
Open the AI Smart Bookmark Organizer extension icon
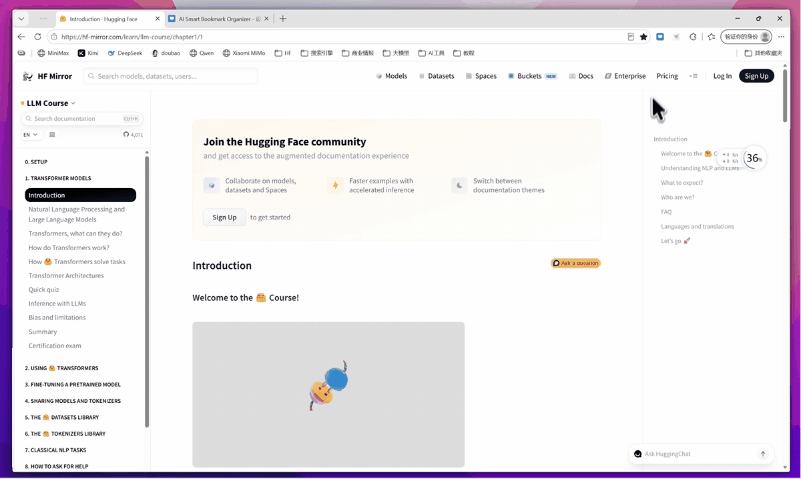tap(660, 37)
